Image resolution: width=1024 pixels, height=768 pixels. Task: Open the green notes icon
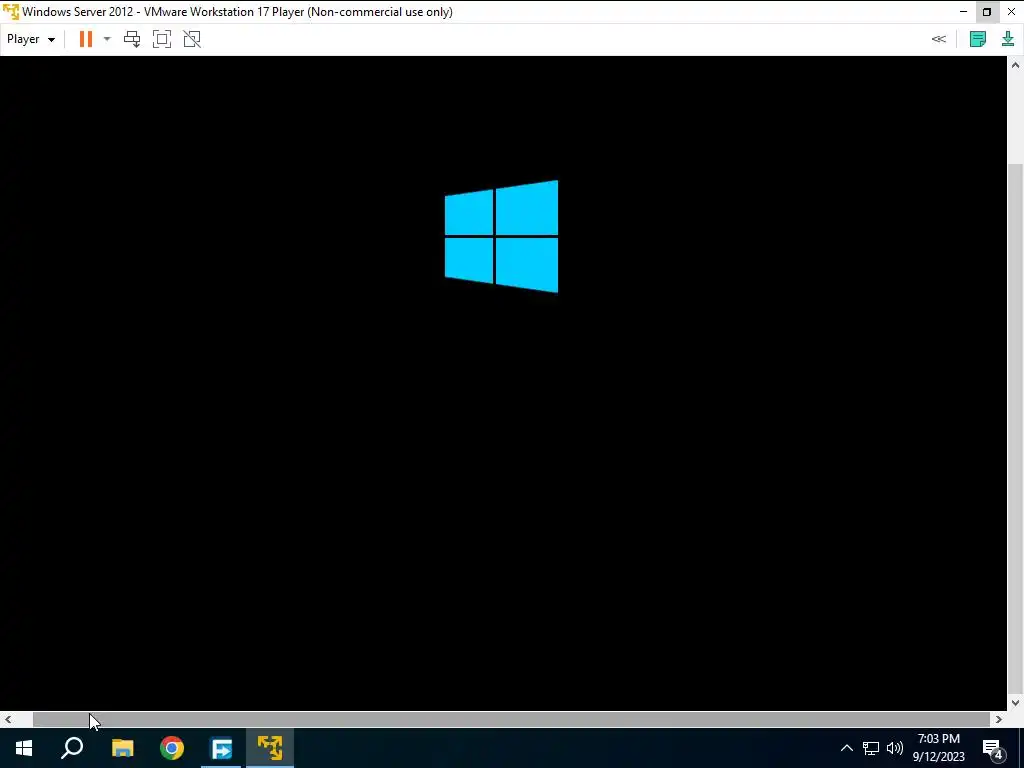tap(978, 39)
